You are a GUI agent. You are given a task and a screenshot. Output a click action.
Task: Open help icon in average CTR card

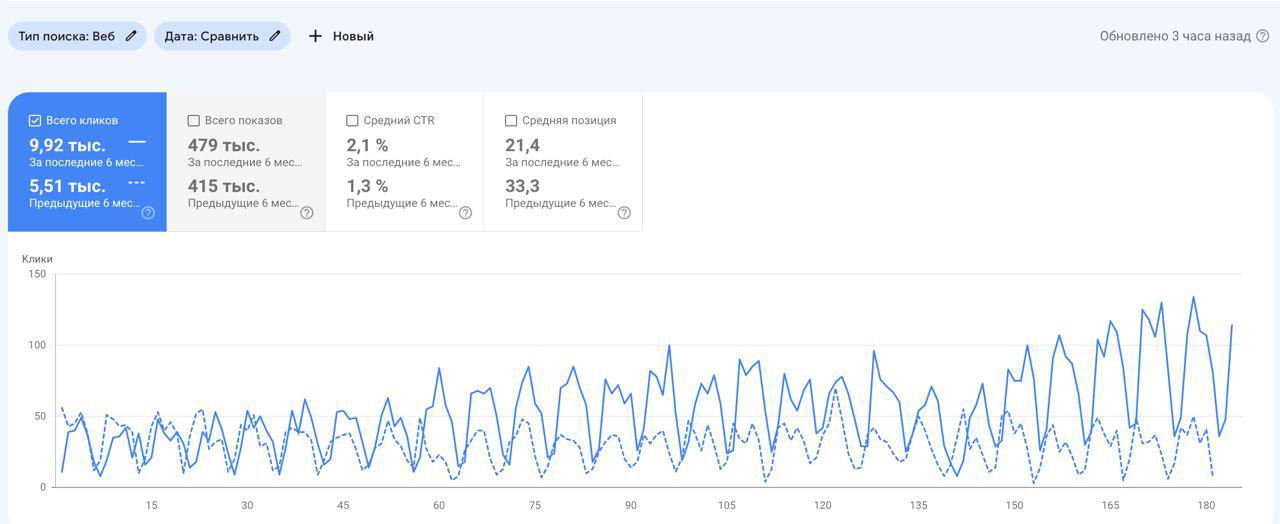[x=465, y=212]
